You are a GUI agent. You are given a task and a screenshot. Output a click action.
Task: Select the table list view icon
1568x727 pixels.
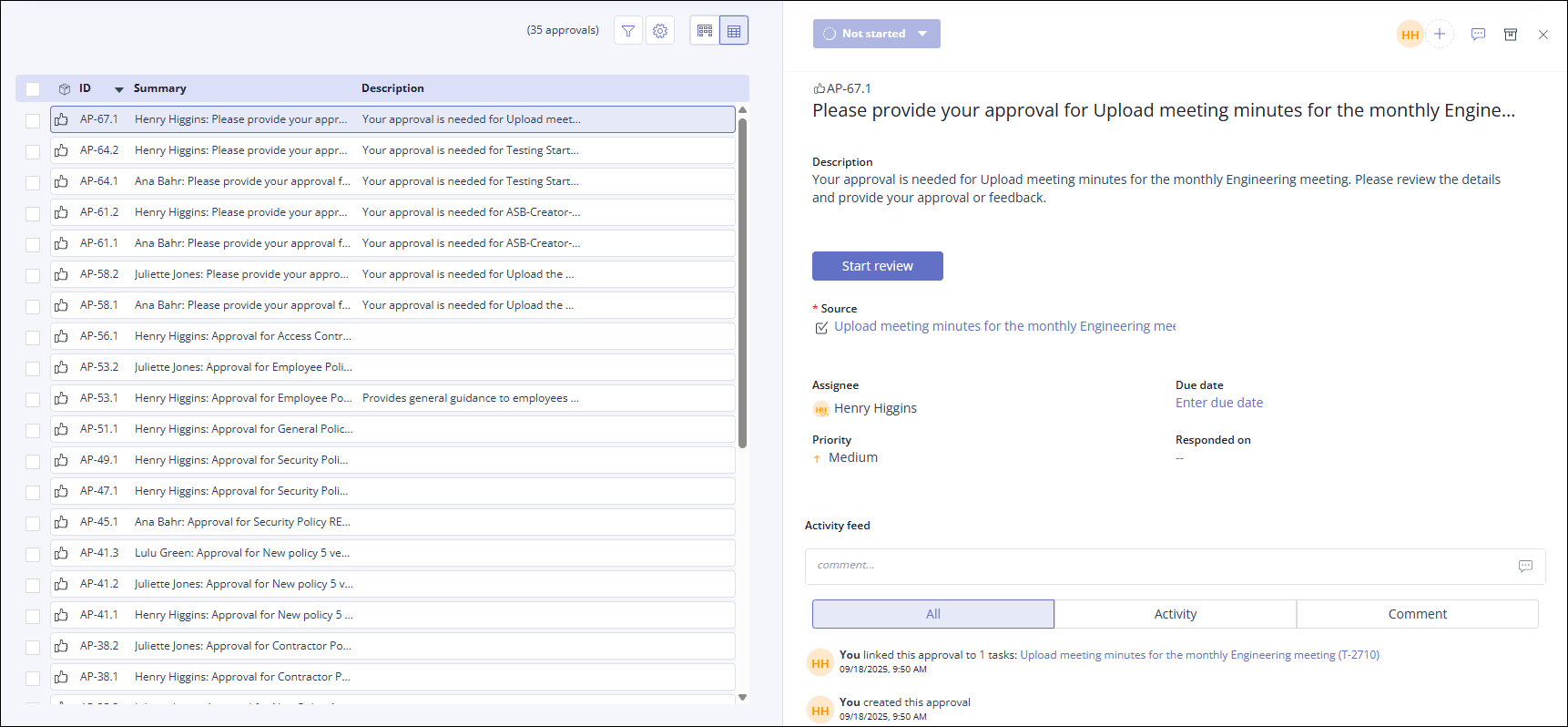[x=734, y=31]
